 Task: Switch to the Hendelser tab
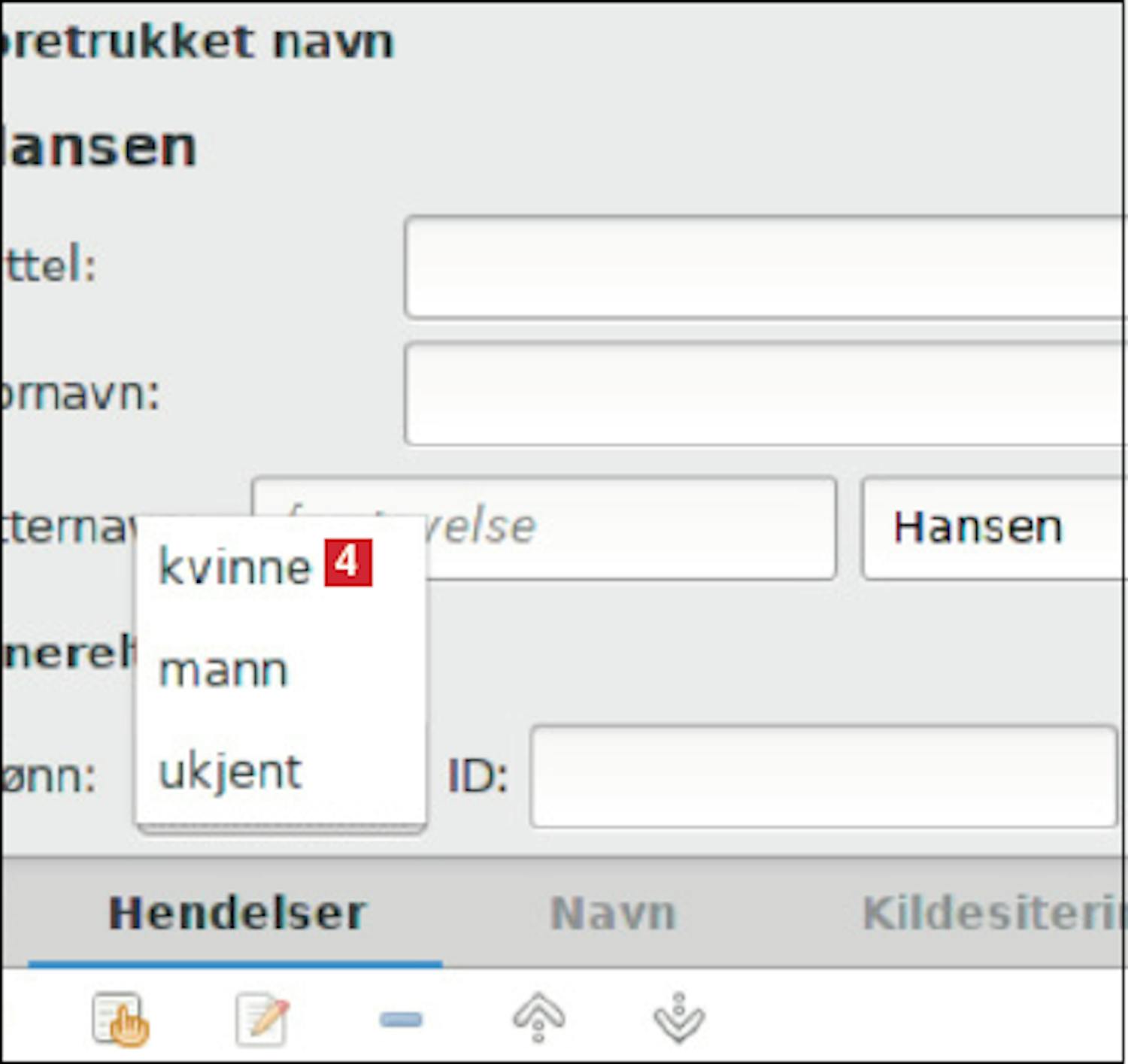click(x=236, y=914)
